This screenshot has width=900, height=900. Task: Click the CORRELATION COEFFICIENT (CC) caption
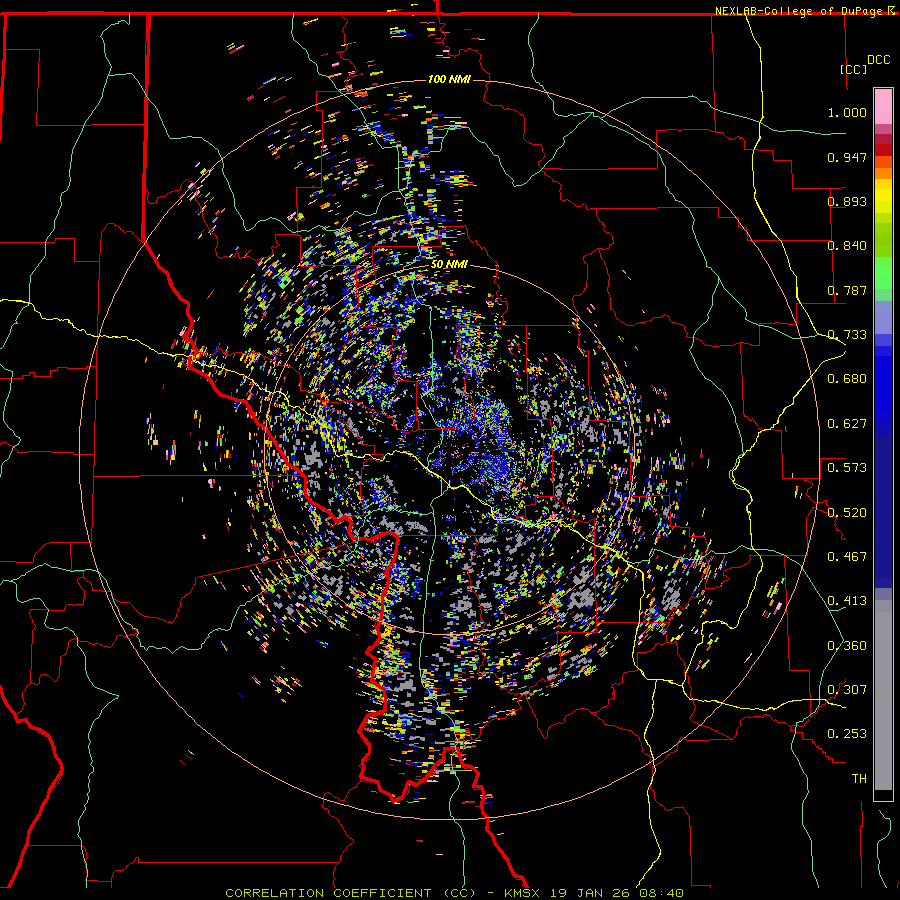tap(350, 893)
